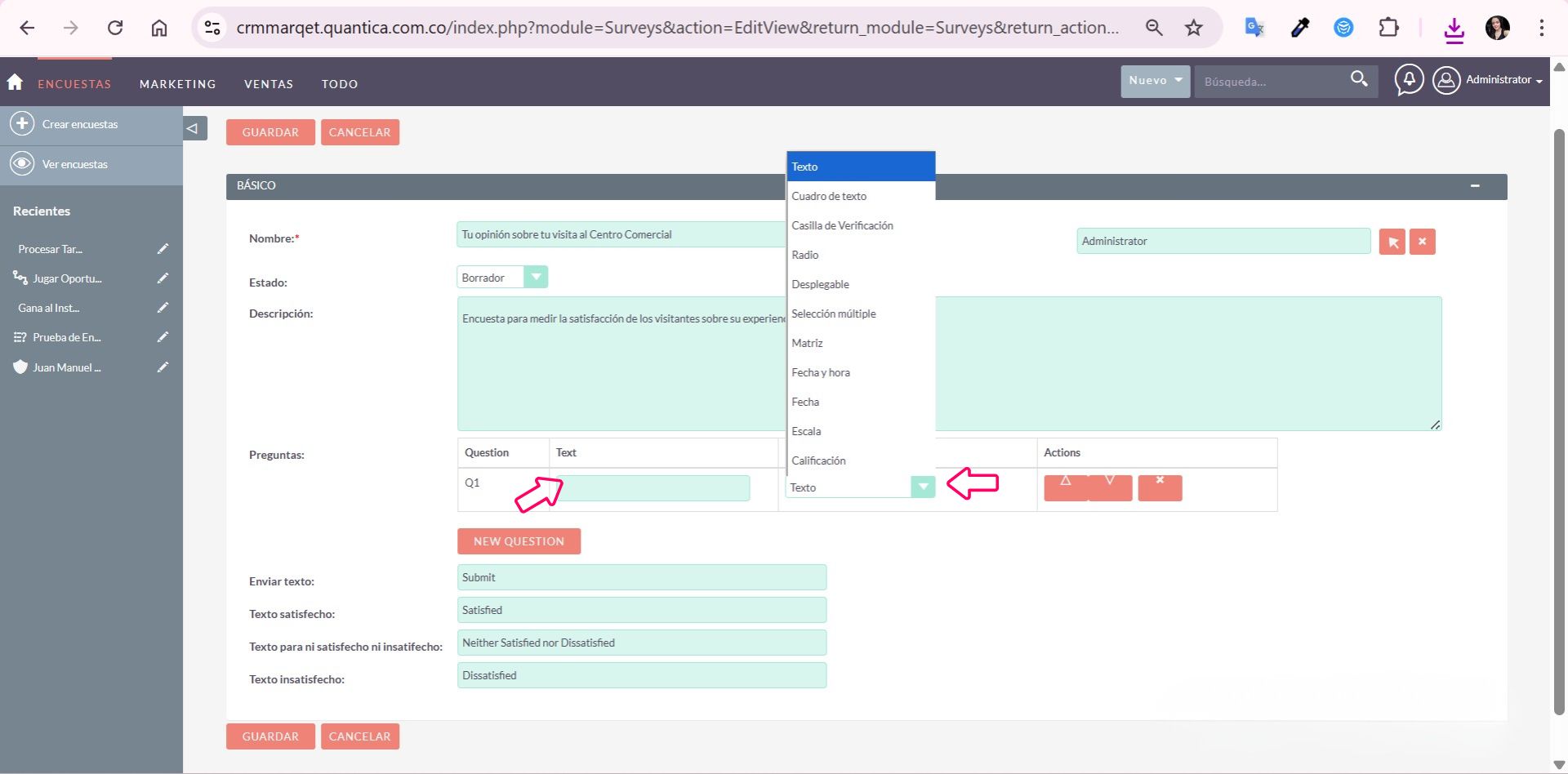
Task: Open the Nuevo dropdown button
Action: coord(1155,81)
